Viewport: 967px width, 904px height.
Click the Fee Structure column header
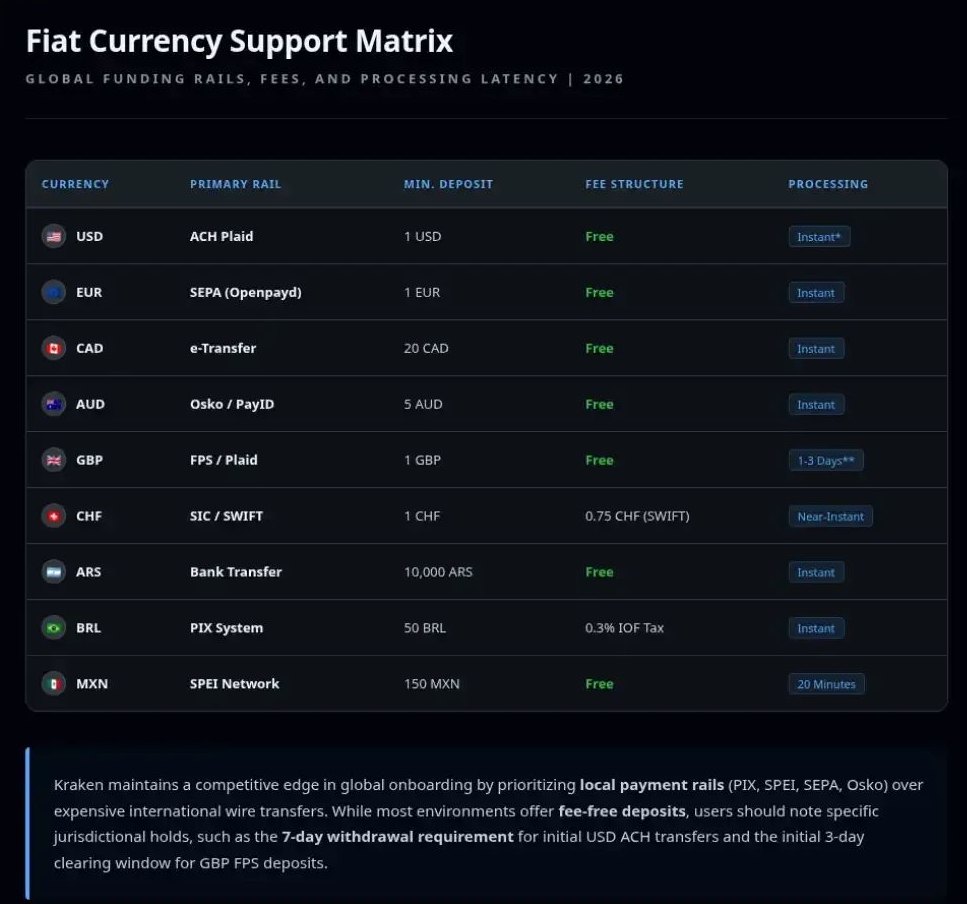pyautogui.click(x=634, y=184)
